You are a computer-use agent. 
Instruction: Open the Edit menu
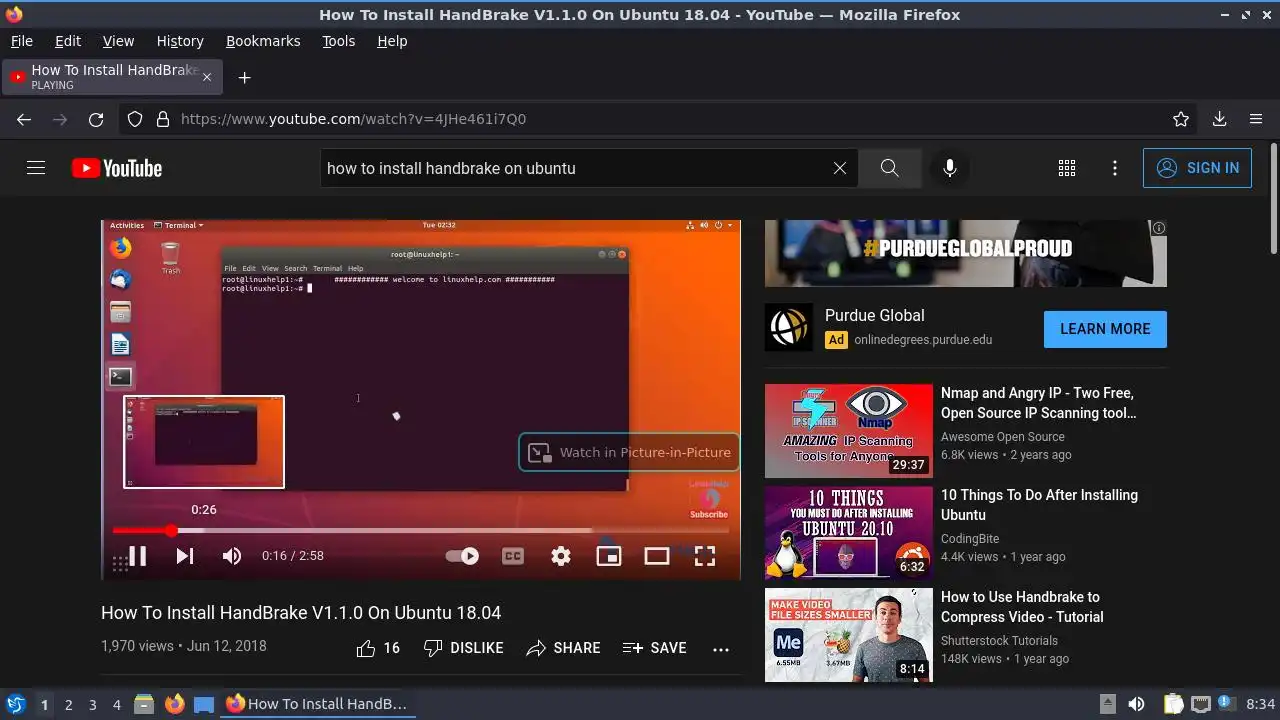coord(68,41)
